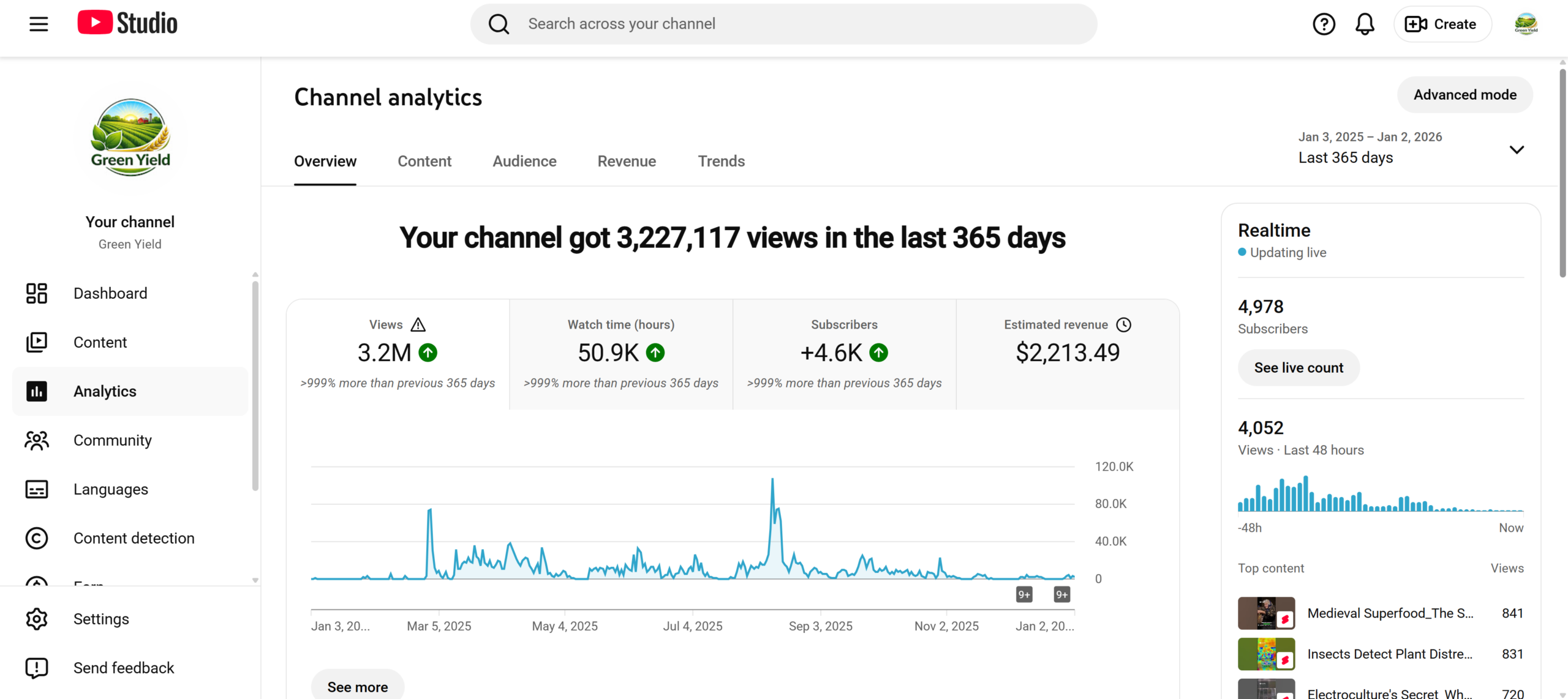The height and width of the screenshot is (699, 1568).
Task: Click the first 9+ video marker on the chart
Action: [1024, 594]
